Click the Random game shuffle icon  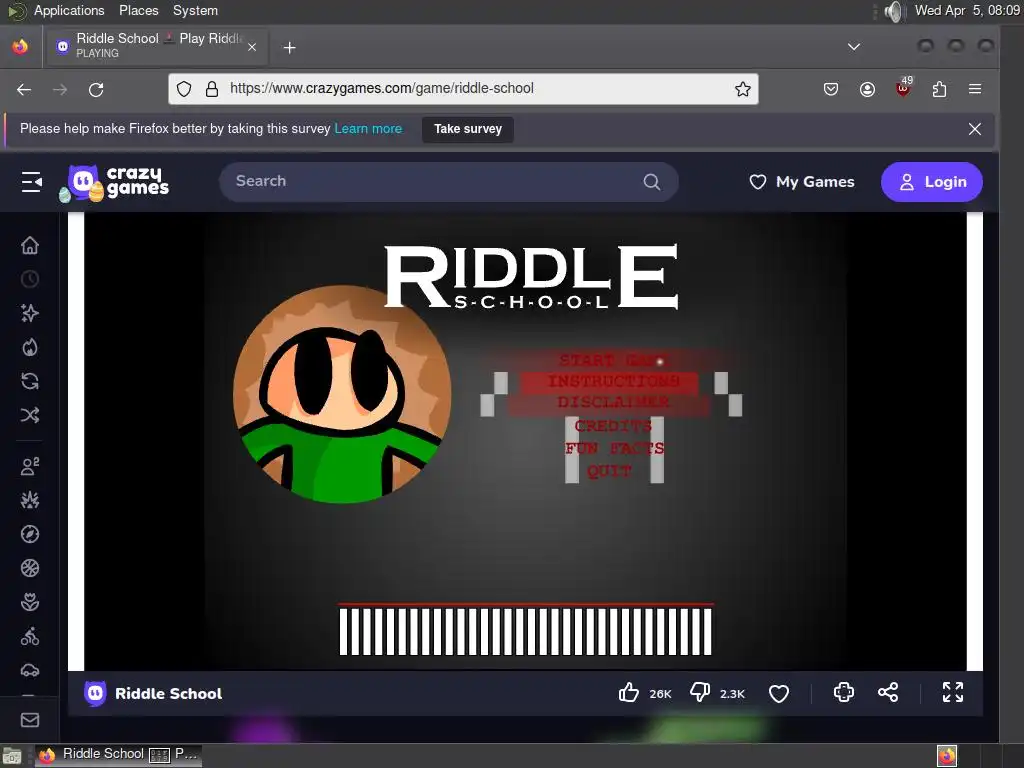30,415
